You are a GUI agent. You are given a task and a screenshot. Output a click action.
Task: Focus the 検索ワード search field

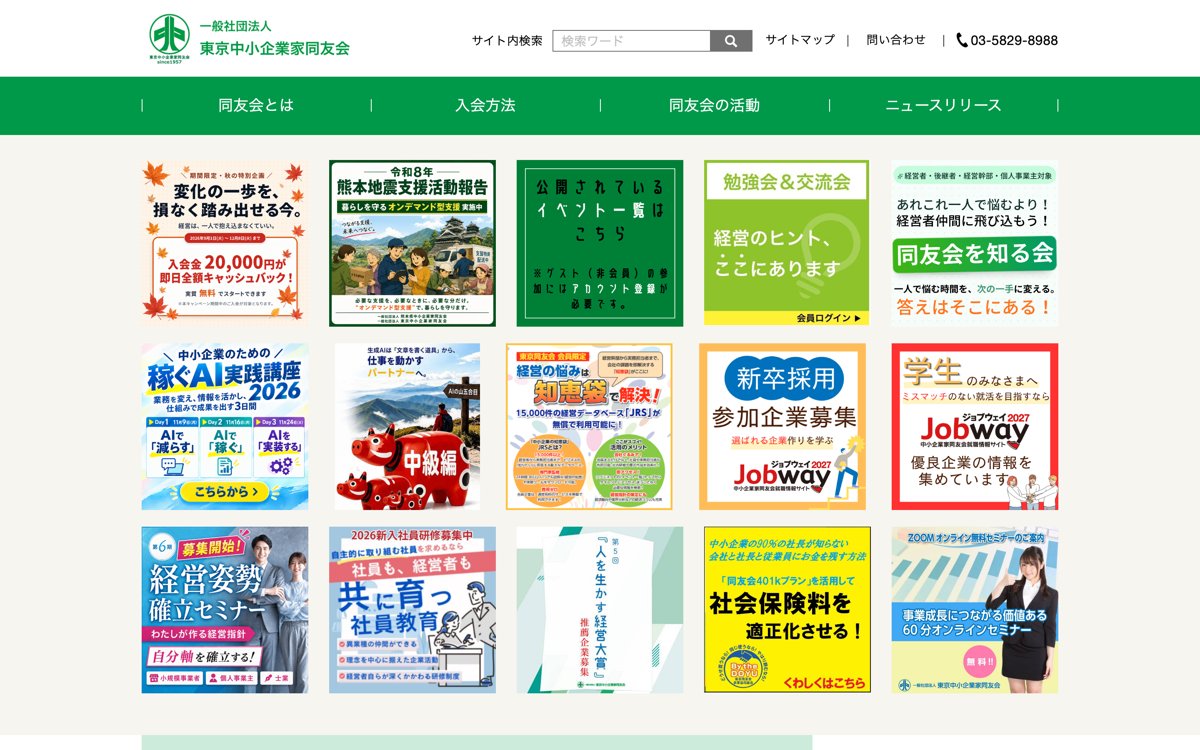[631, 41]
